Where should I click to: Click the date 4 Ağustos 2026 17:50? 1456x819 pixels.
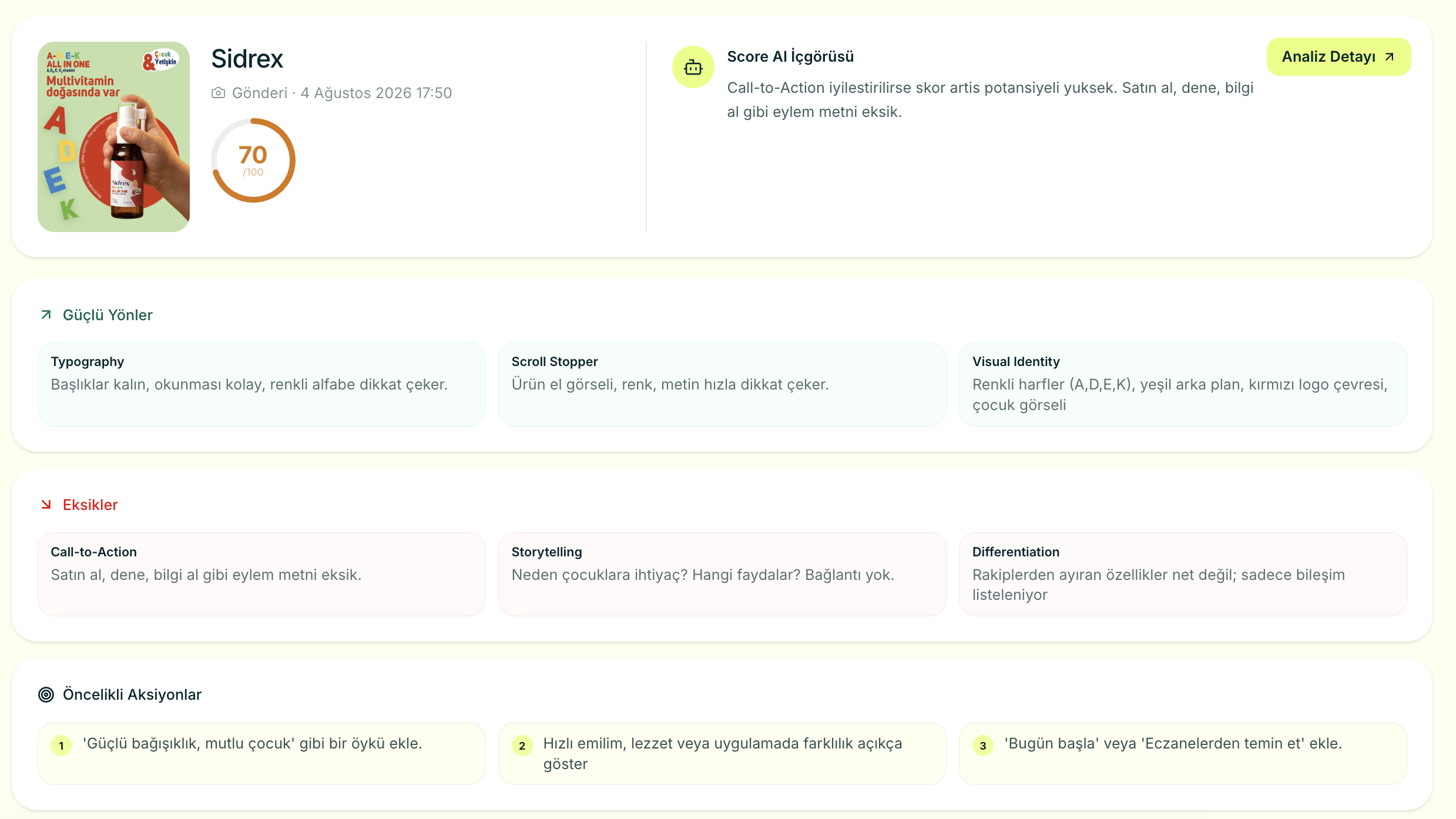point(376,93)
